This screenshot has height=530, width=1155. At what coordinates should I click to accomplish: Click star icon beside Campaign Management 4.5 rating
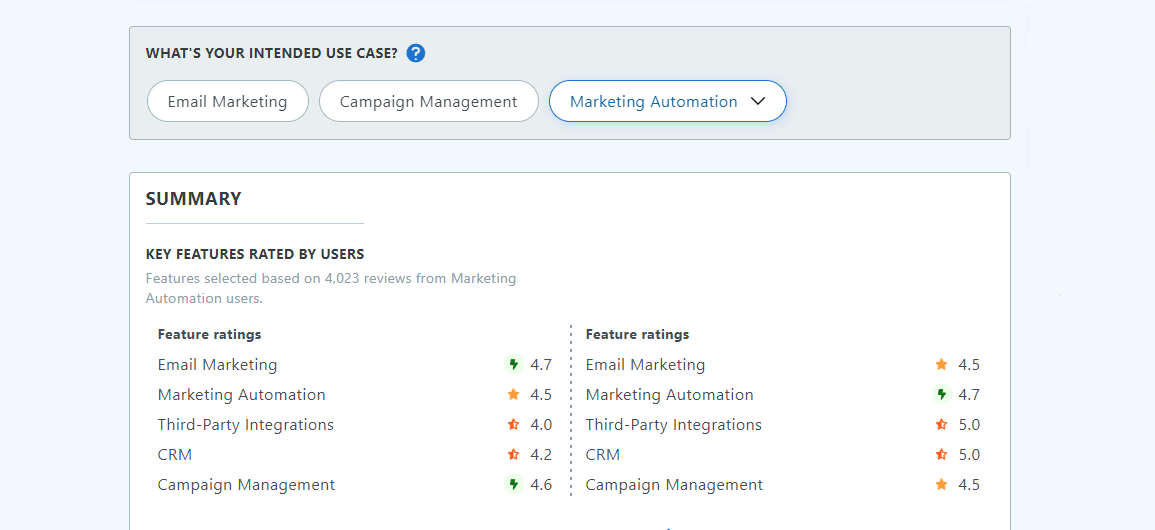[x=942, y=485]
